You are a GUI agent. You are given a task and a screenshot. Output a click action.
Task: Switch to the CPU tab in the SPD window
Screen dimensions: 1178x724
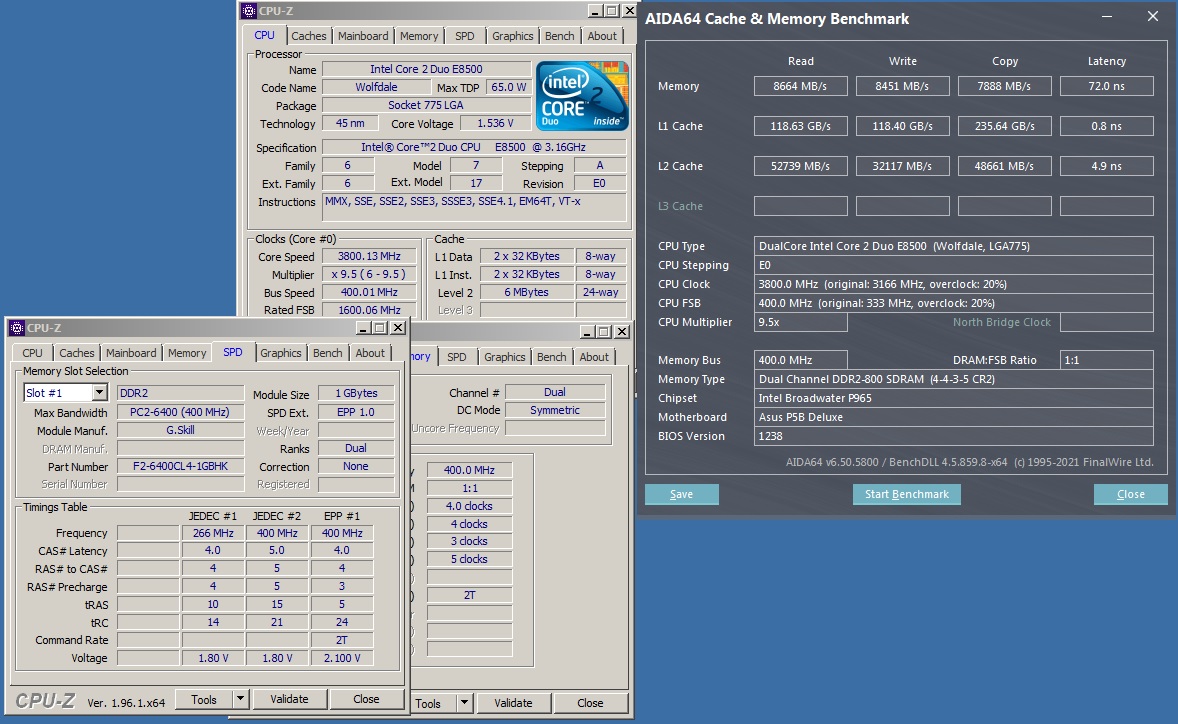pos(32,353)
